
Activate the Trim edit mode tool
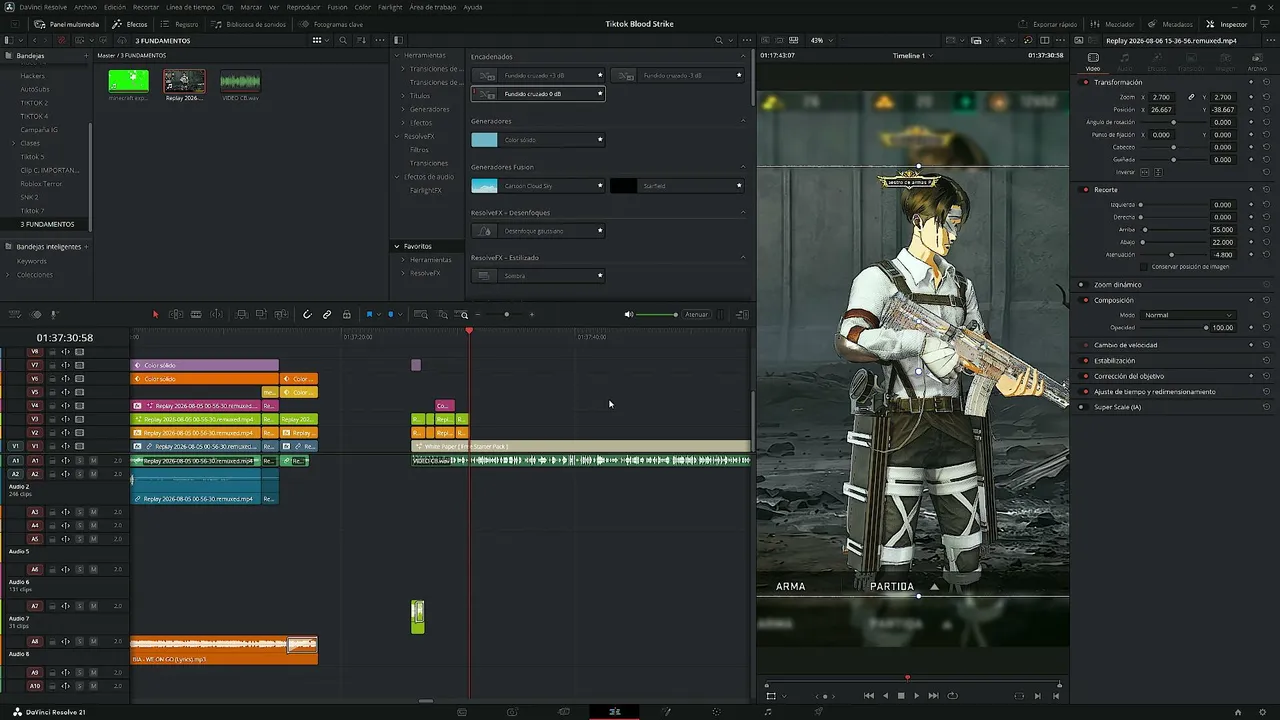click(175, 314)
